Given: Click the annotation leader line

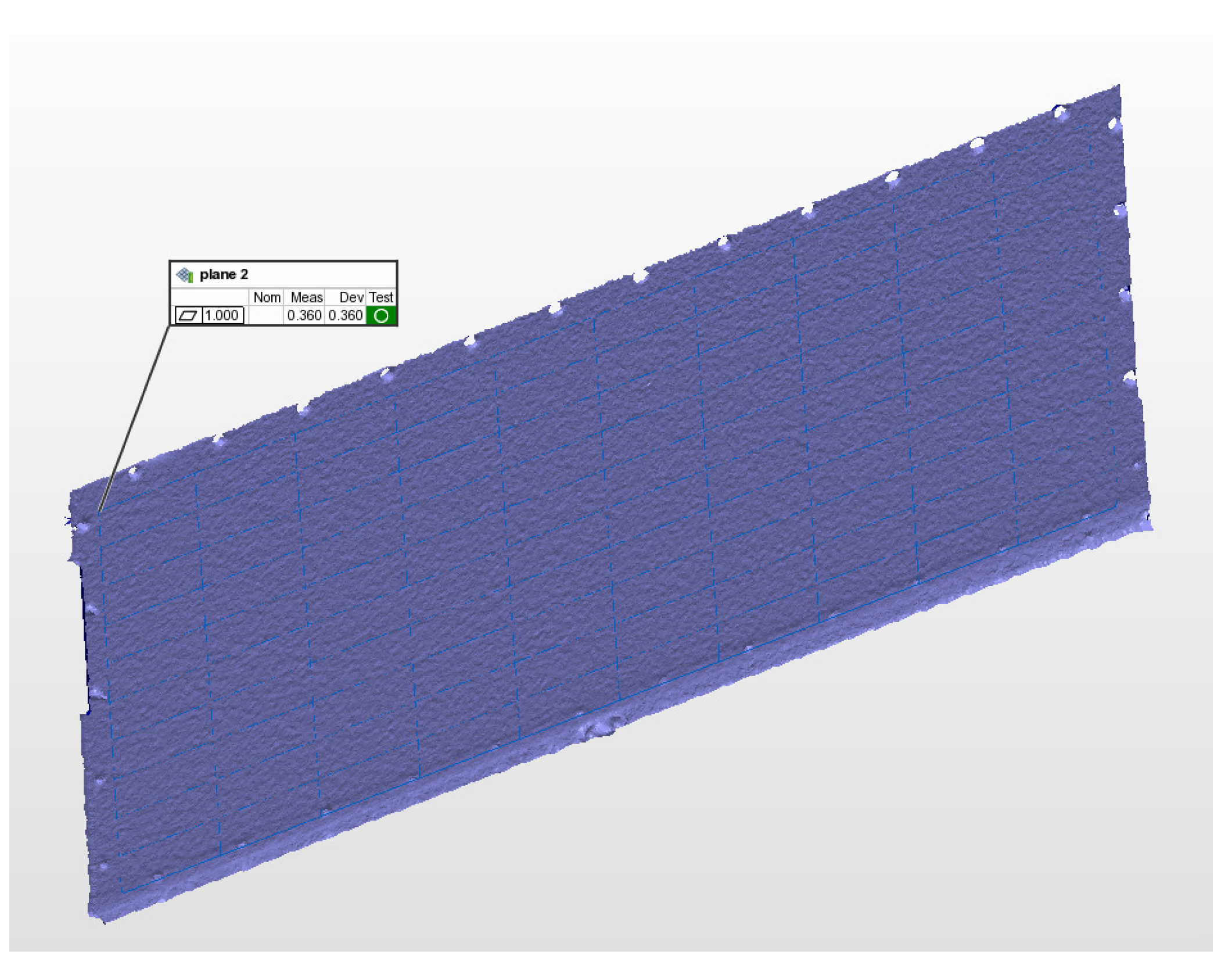Looking at the screenshot, I should 135,418.
